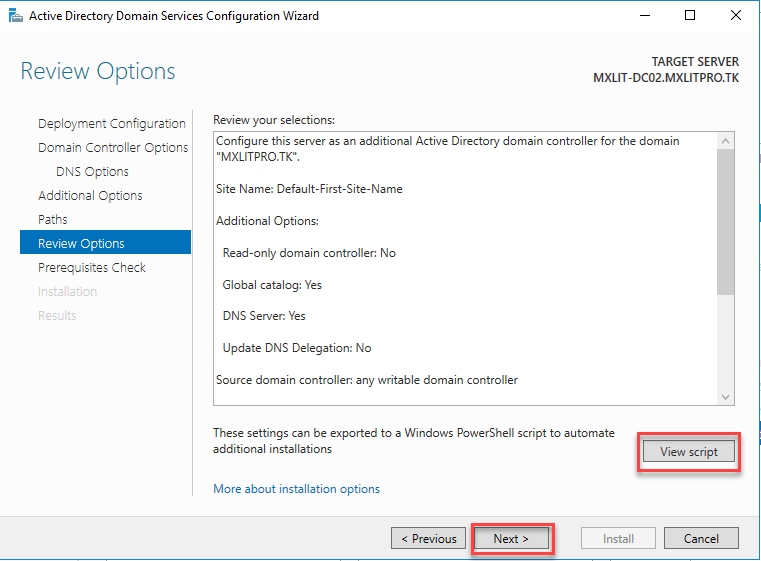Image resolution: width=761 pixels, height=561 pixels.
Task: Maximize the wizard window
Action: (x=690, y=16)
